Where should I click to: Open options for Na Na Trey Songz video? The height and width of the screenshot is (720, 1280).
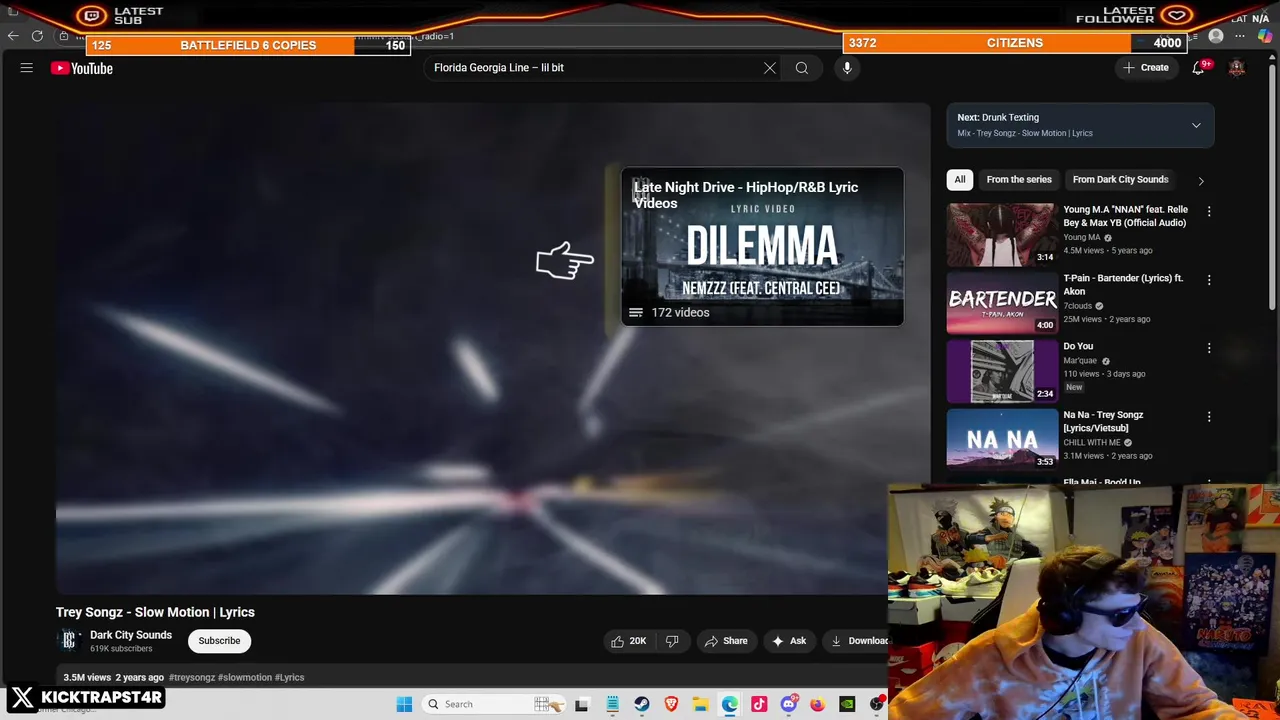coord(1209,416)
